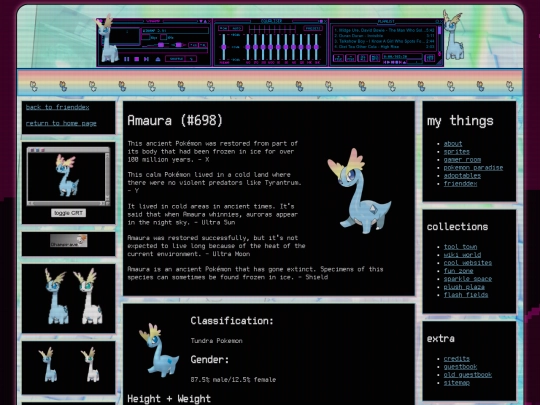The height and width of the screenshot is (405, 540).
Task: Open the credits link under extra
Action: [x=457, y=359]
